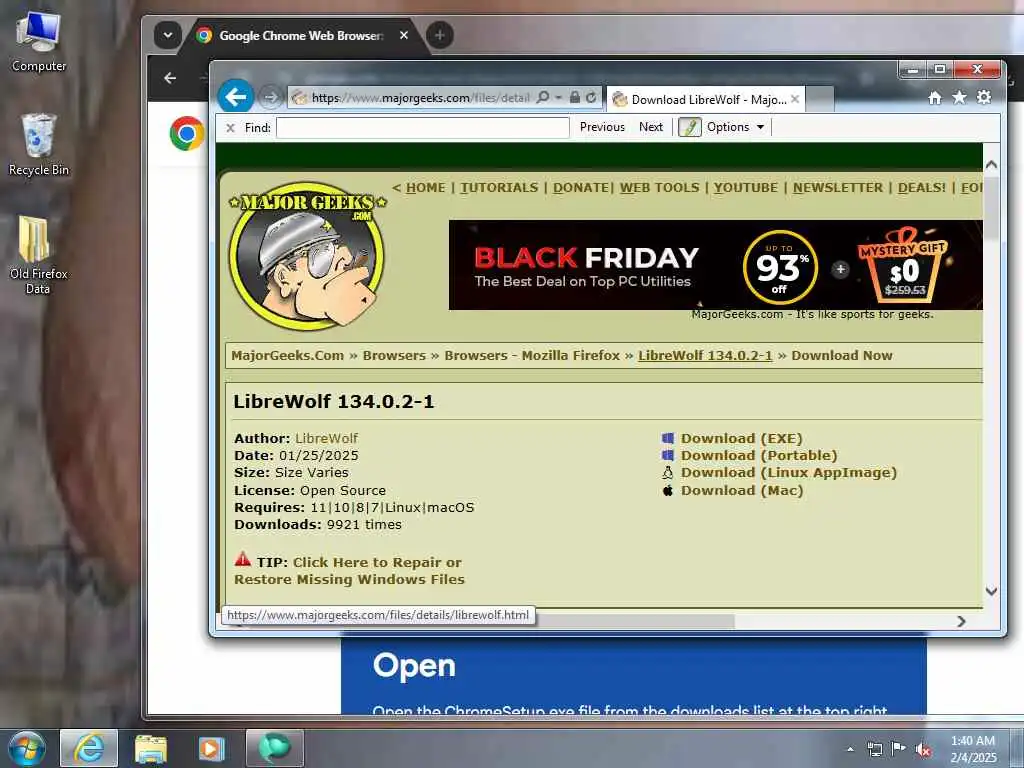
Task: Click the search magnifier in address bar
Action: tap(543, 97)
